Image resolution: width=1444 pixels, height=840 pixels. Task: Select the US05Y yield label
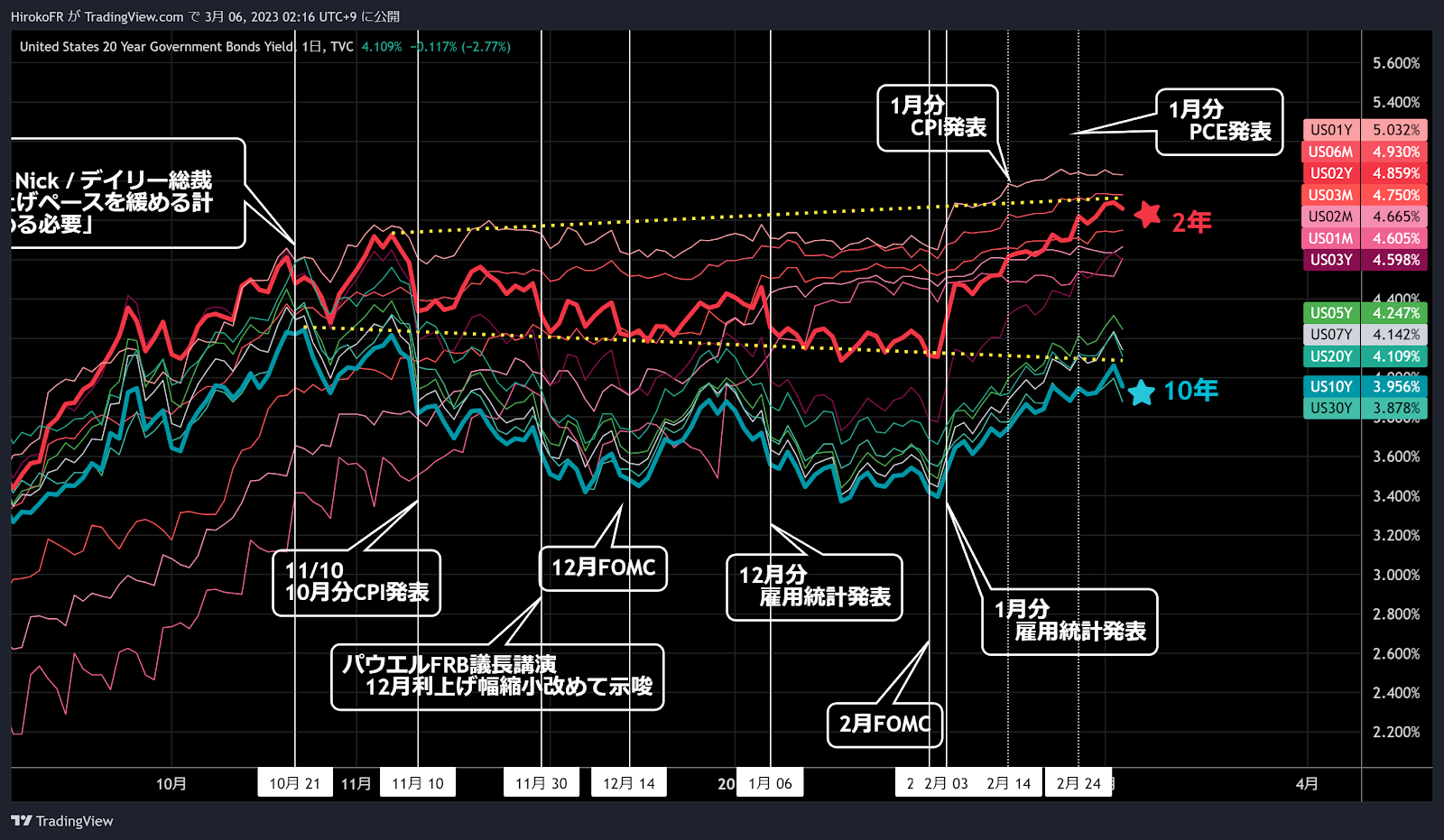1365,313
